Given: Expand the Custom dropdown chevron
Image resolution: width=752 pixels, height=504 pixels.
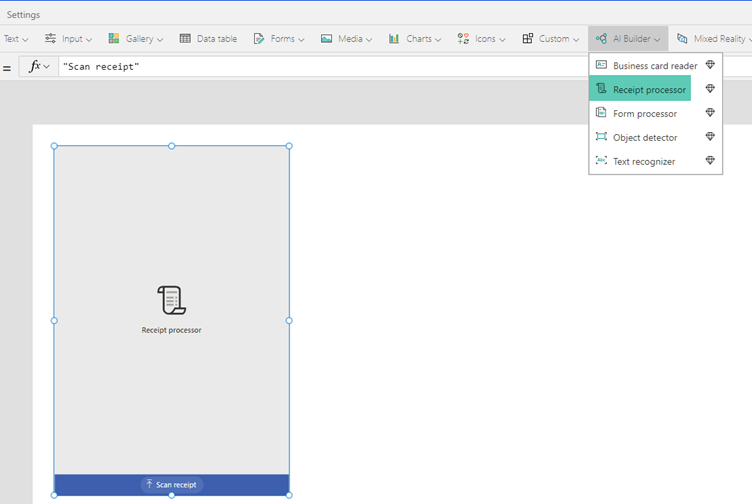Looking at the screenshot, I should point(576,39).
